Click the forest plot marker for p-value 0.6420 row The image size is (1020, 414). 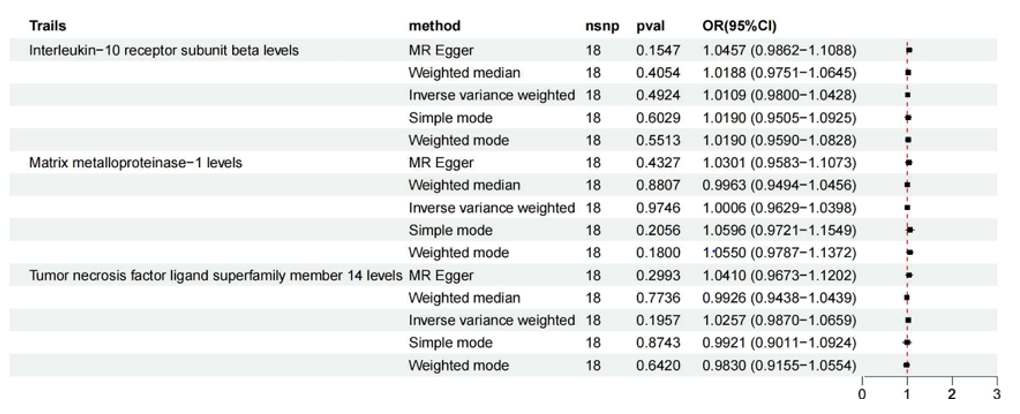[x=906, y=365]
